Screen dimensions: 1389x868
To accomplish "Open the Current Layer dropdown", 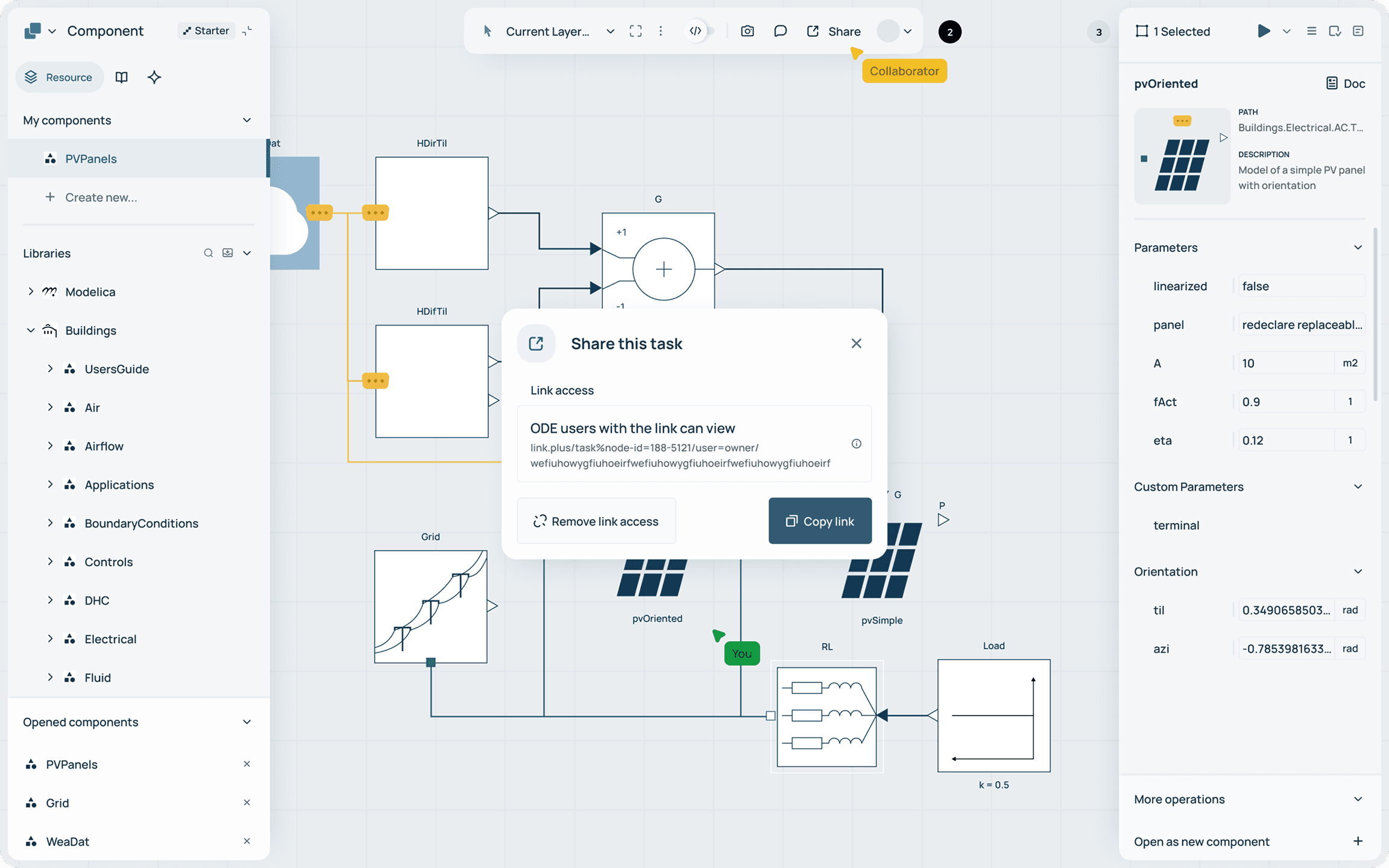I will [x=610, y=31].
